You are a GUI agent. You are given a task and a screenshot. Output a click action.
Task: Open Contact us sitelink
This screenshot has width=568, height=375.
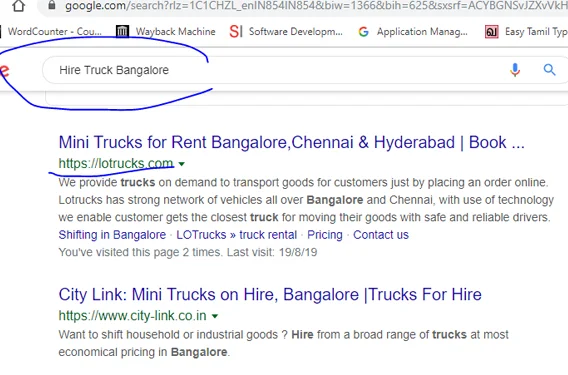(x=381, y=235)
